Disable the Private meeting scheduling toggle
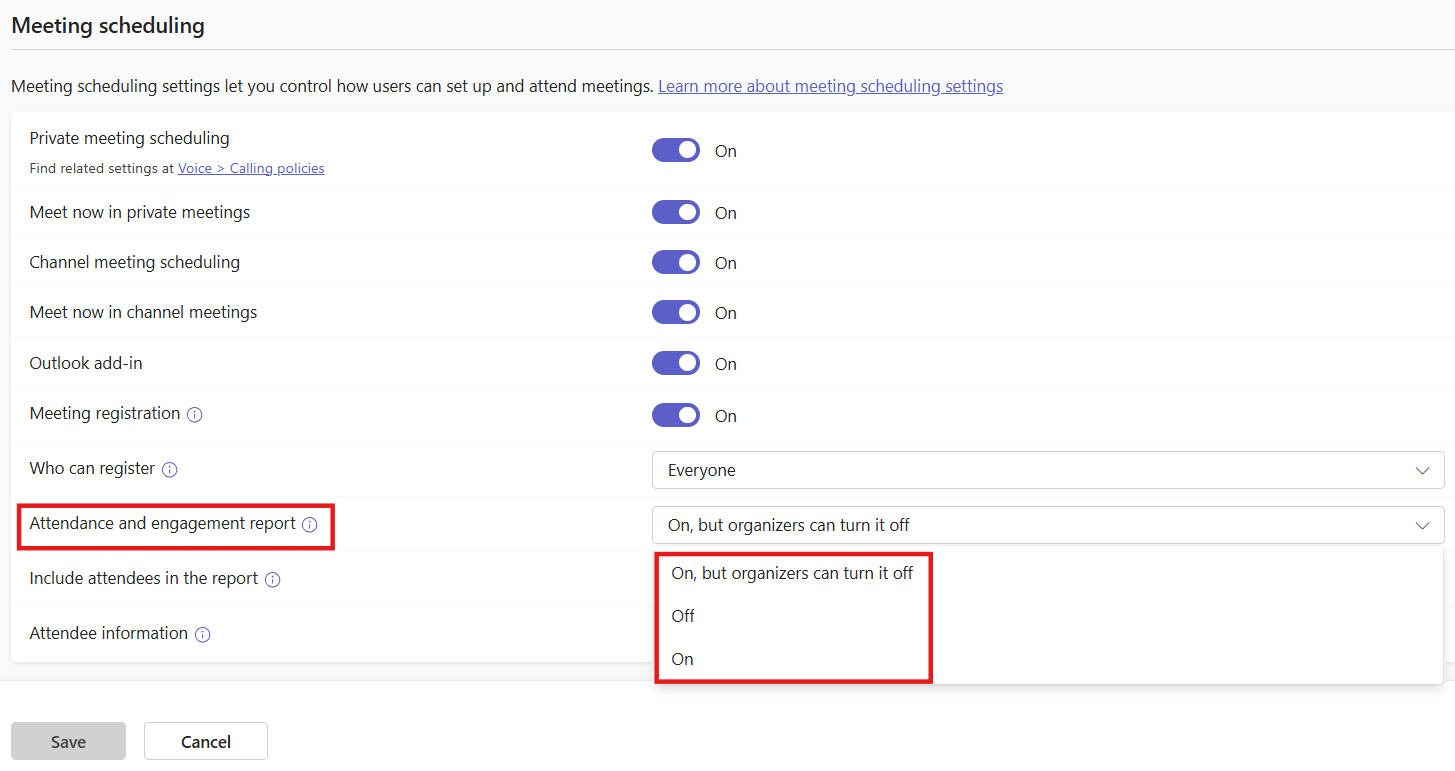This screenshot has width=1455, height=771. tap(676, 149)
